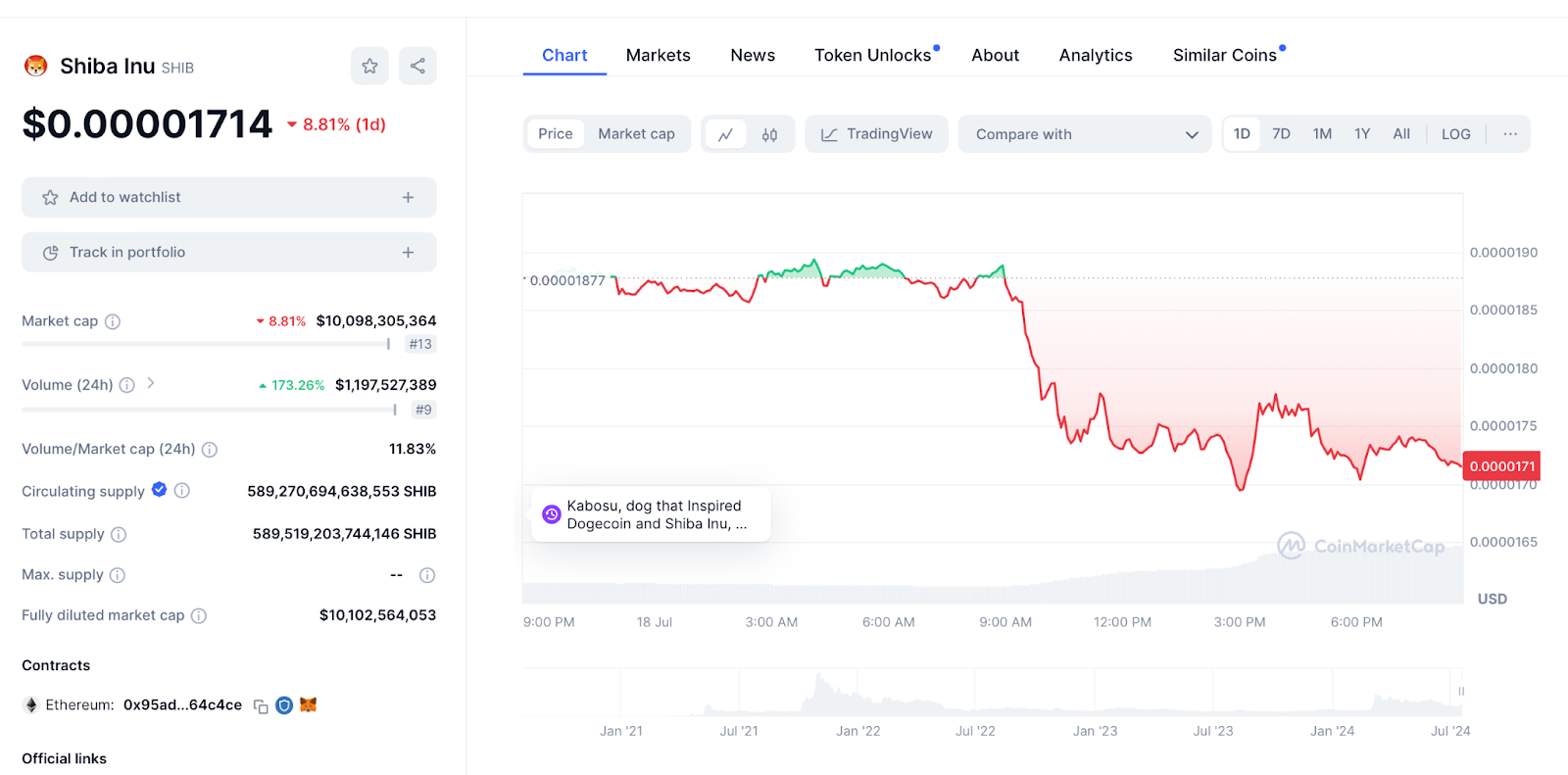Click the market cap rank progress bar
This screenshot has width=1568, height=775.
(x=206, y=344)
